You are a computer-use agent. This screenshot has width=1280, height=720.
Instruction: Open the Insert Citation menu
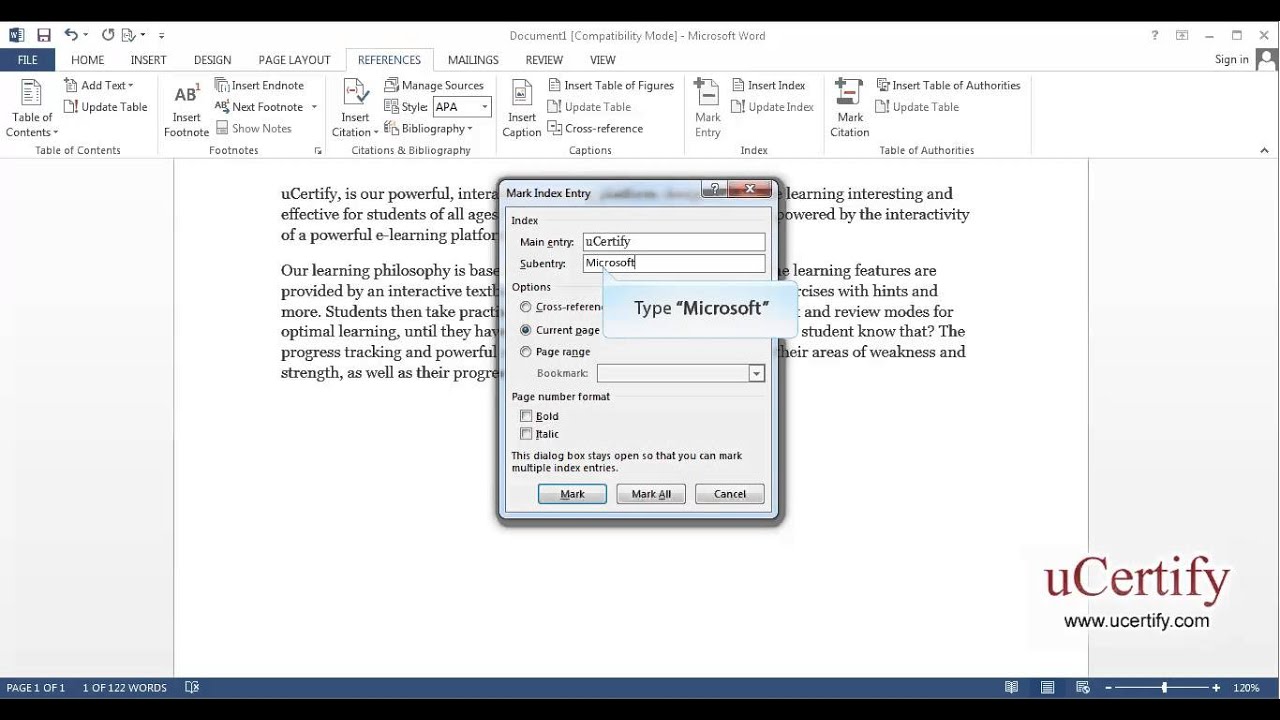355,109
